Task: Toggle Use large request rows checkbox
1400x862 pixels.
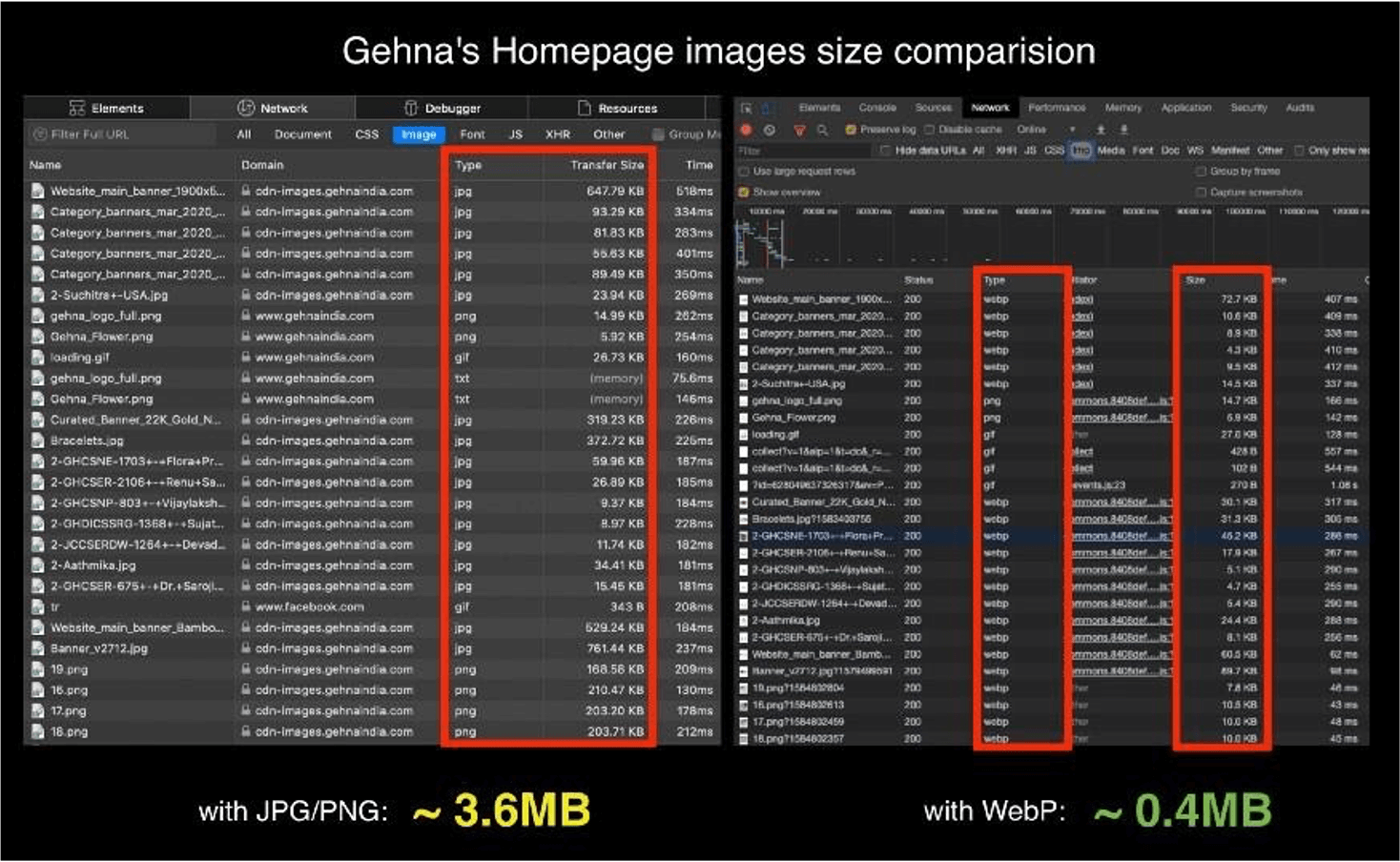Action: [744, 172]
